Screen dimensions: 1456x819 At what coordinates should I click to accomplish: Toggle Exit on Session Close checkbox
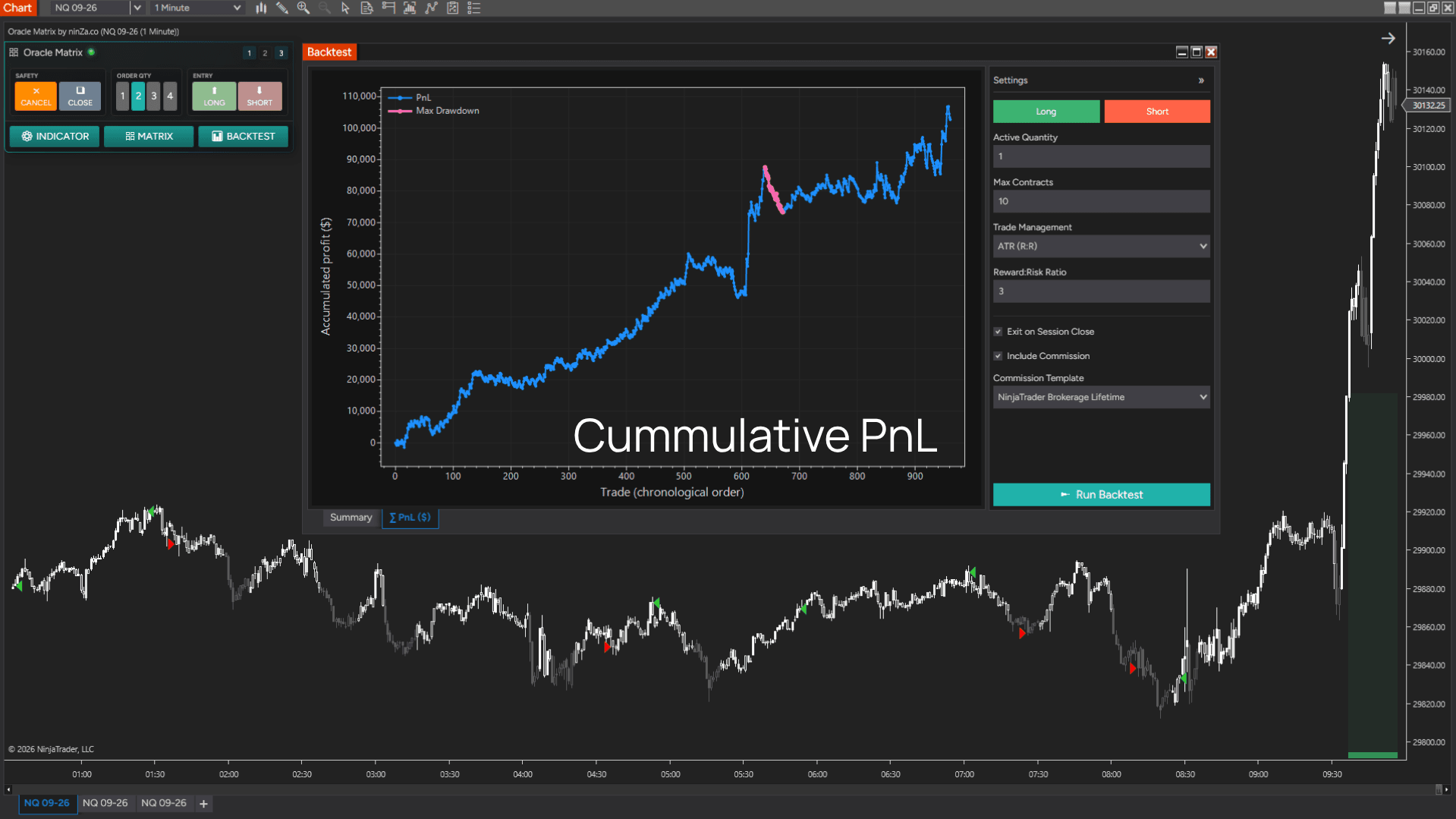coord(998,332)
